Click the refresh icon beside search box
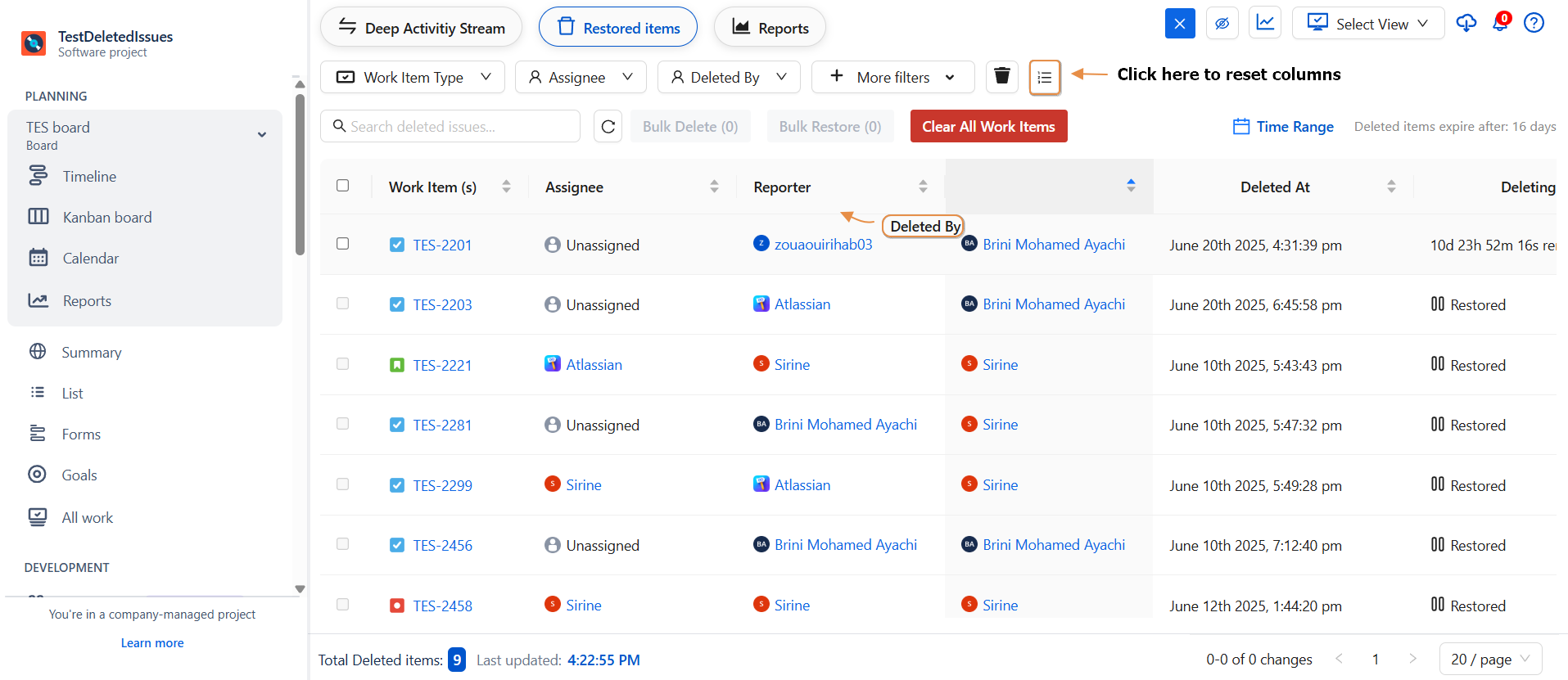1568x680 pixels. tap(608, 127)
